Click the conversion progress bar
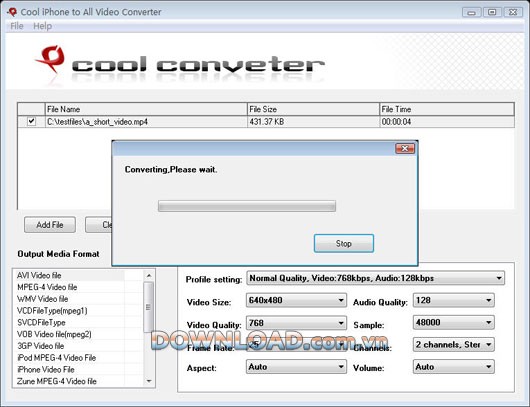Screen dimensions: 530x407 click(x=247, y=206)
